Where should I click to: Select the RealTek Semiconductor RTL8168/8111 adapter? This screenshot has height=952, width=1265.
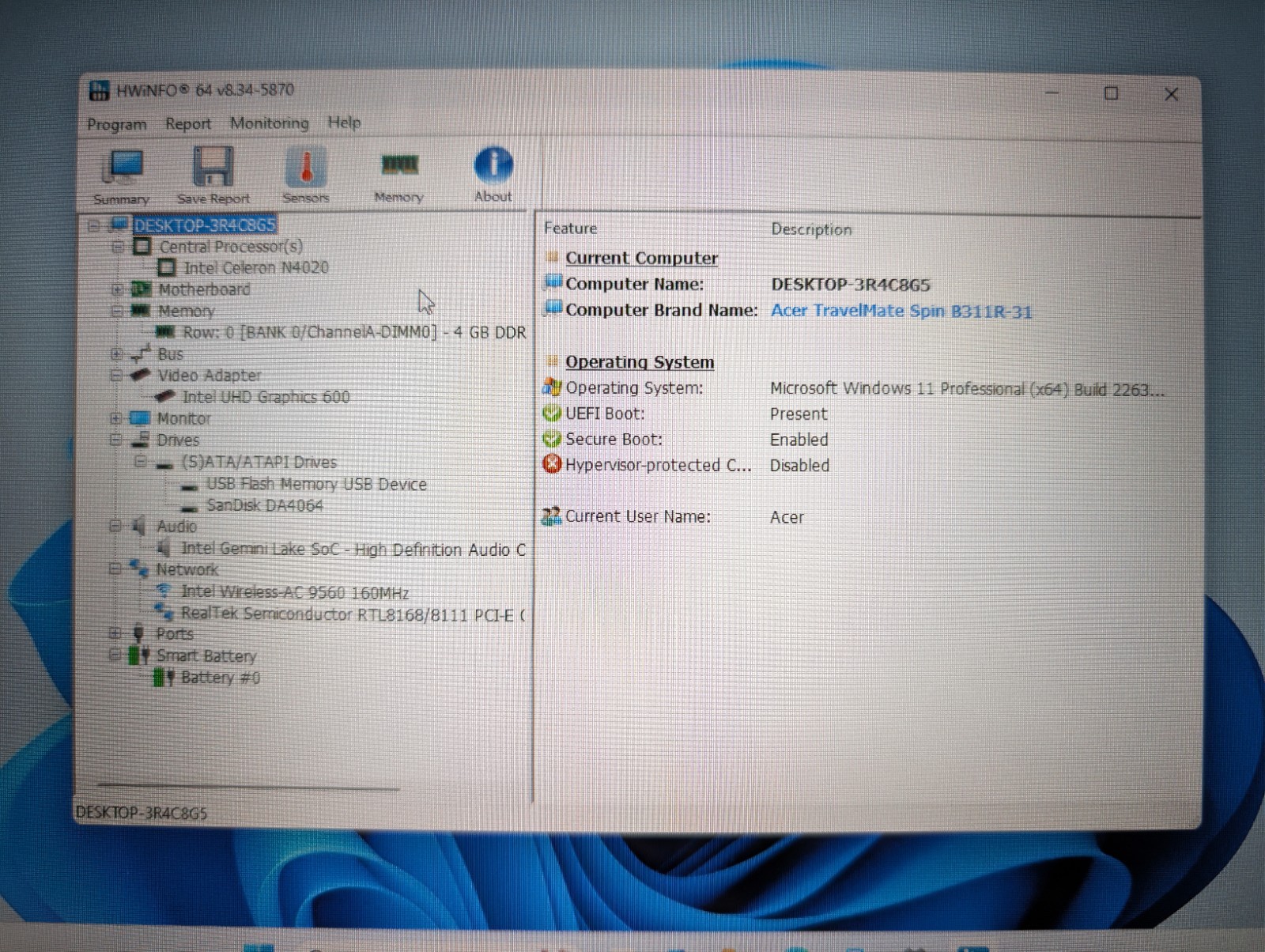coord(353,614)
